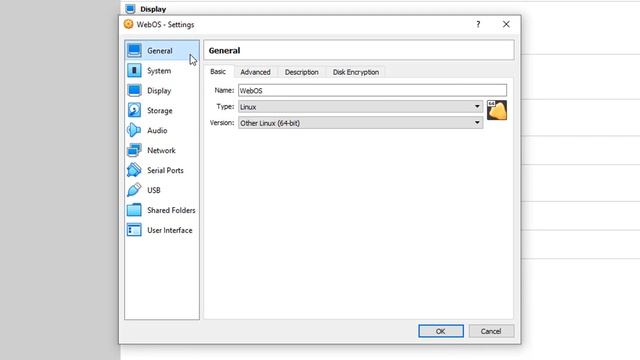Click the USB plug icon
Viewport: 640px width, 360px height.
pyautogui.click(x=134, y=190)
